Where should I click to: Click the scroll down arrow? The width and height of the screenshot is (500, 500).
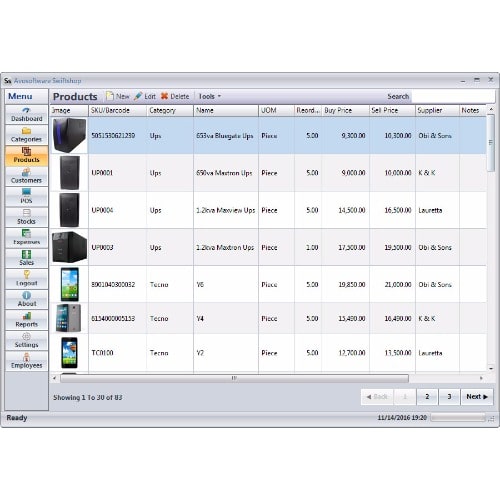(x=491, y=369)
